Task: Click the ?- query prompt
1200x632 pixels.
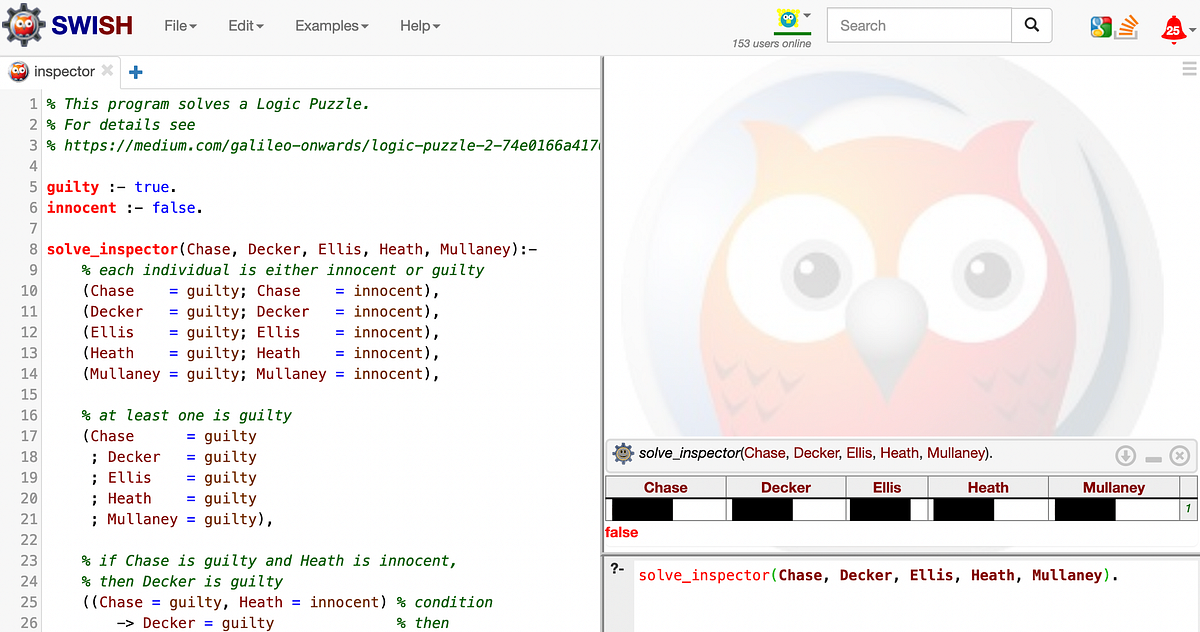Action: 617,568
